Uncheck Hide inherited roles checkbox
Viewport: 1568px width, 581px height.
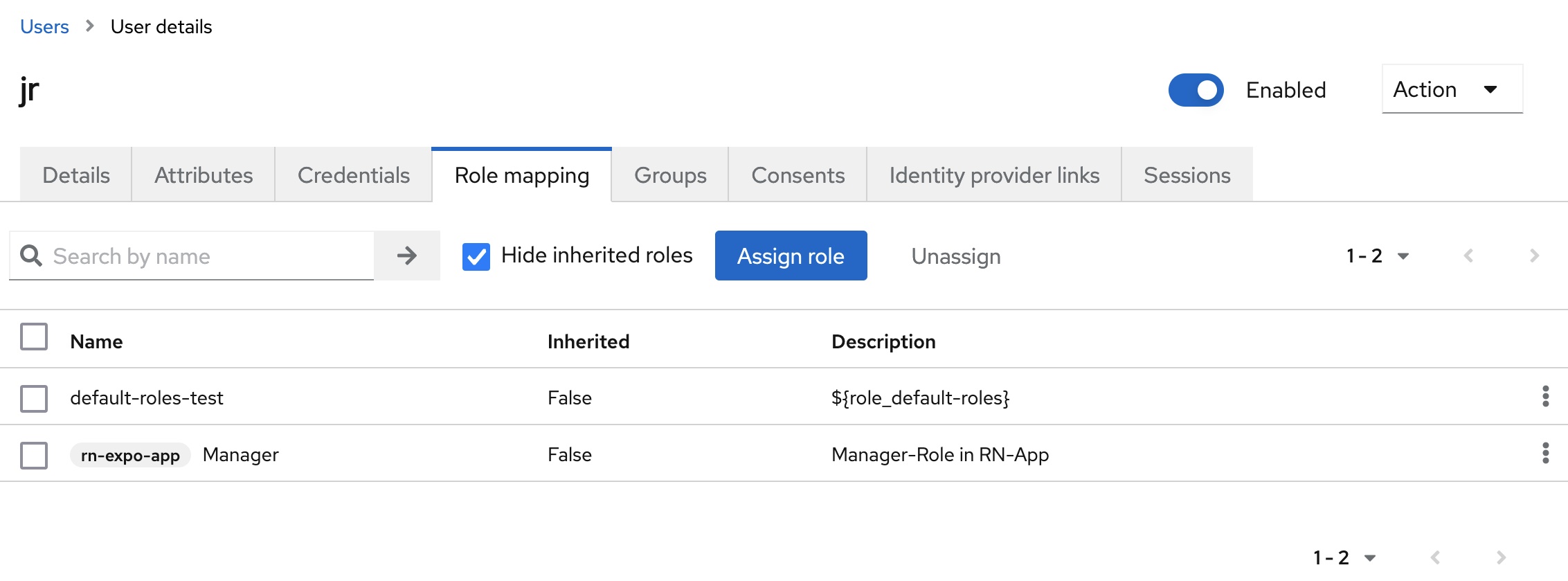tap(476, 256)
